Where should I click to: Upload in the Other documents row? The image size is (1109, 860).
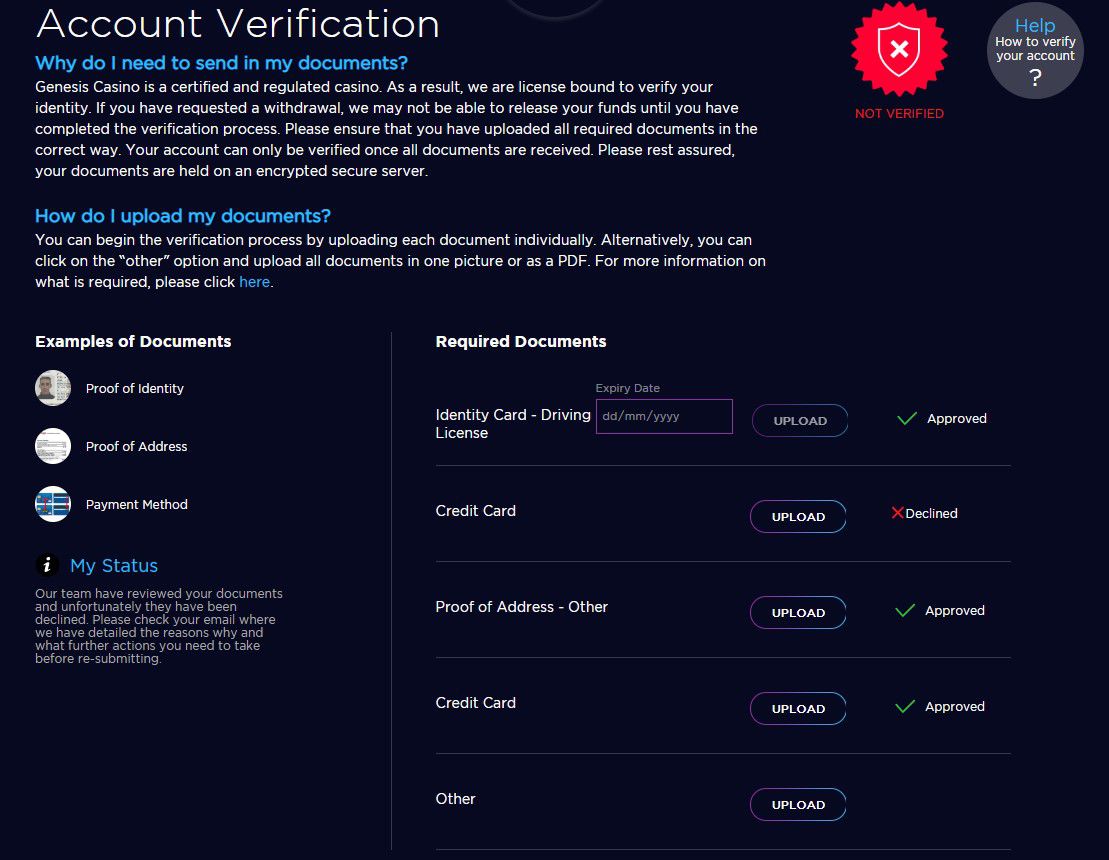coord(798,805)
